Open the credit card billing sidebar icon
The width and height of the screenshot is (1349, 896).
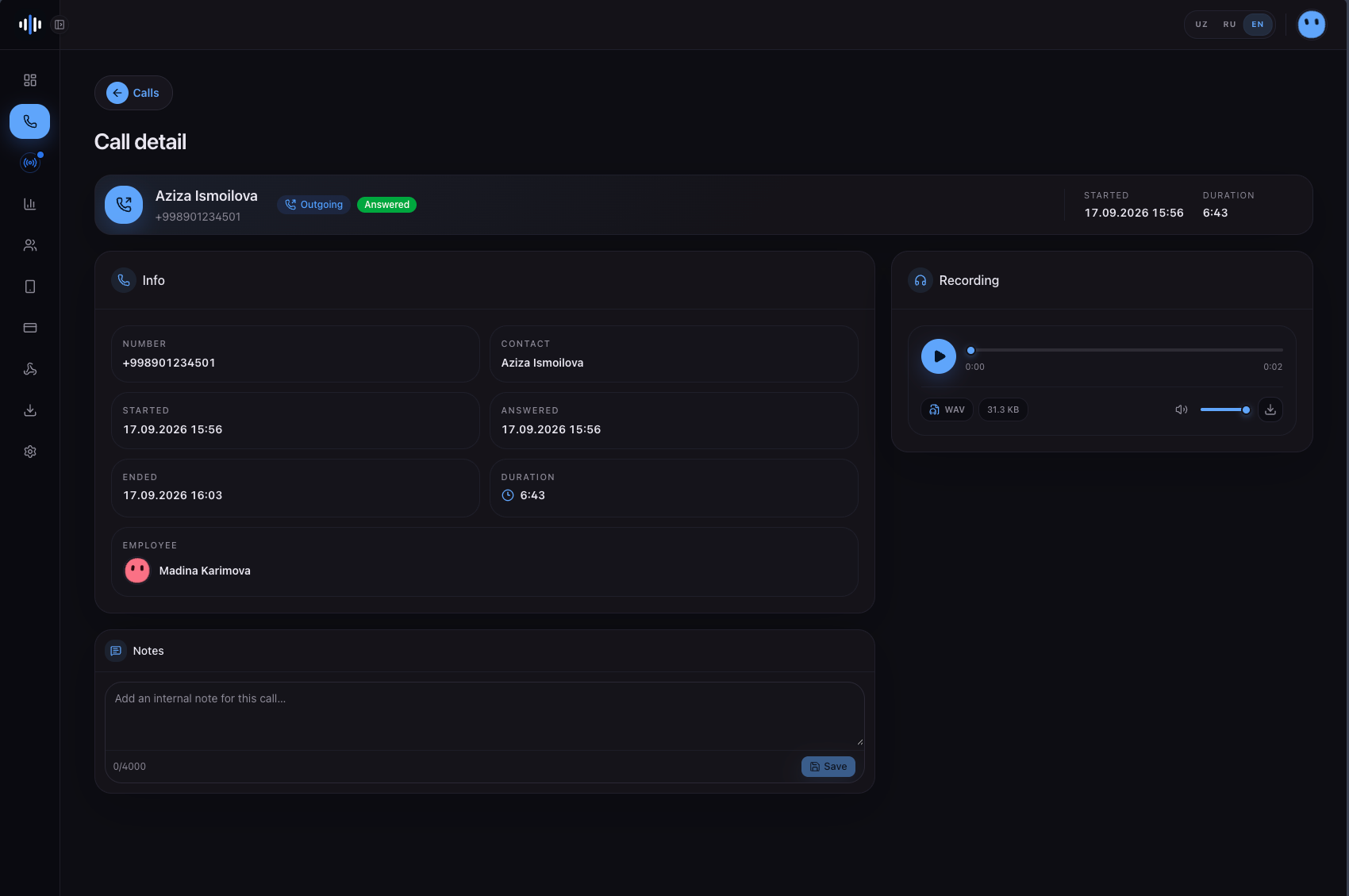(30, 328)
